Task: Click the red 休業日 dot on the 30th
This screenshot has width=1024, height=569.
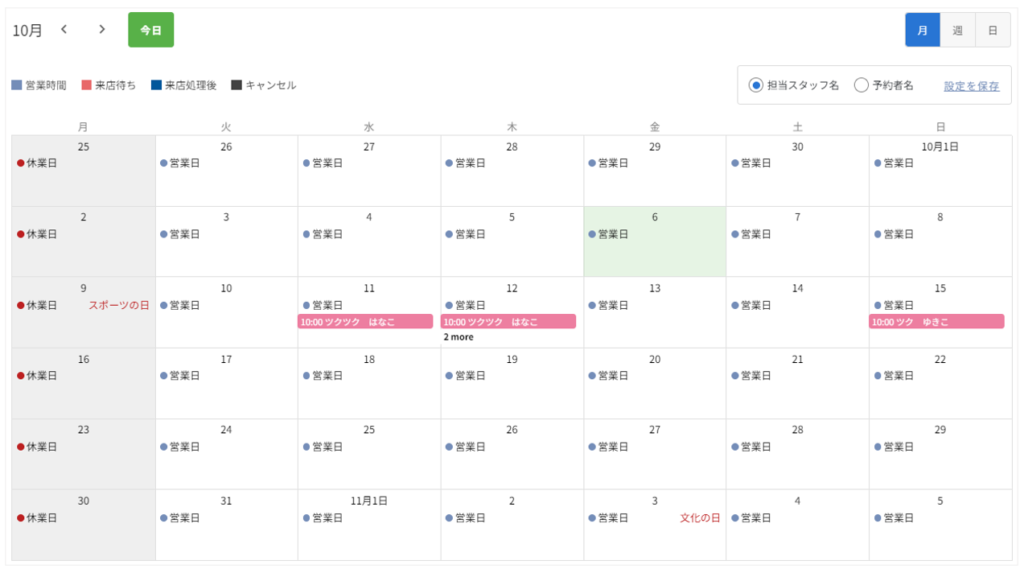Action: tap(21, 518)
